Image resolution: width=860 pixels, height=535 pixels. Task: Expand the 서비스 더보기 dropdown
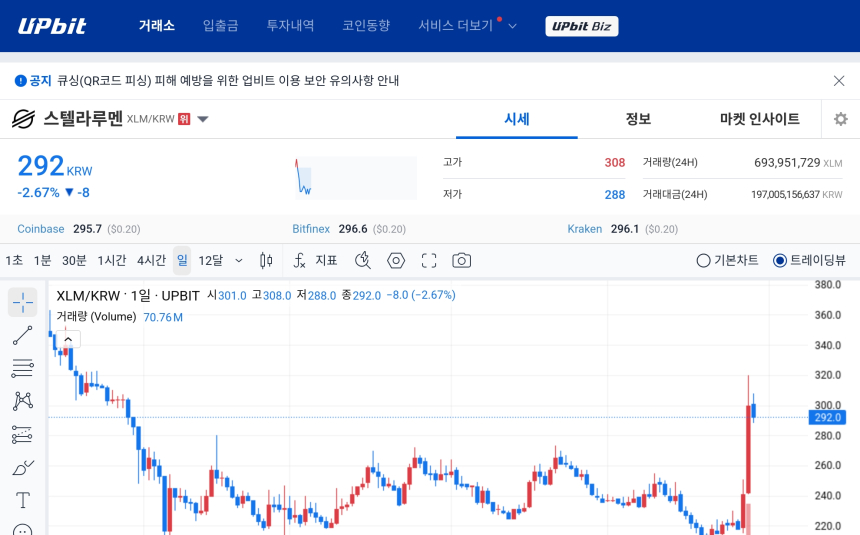pyautogui.click(x=467, y=25)
